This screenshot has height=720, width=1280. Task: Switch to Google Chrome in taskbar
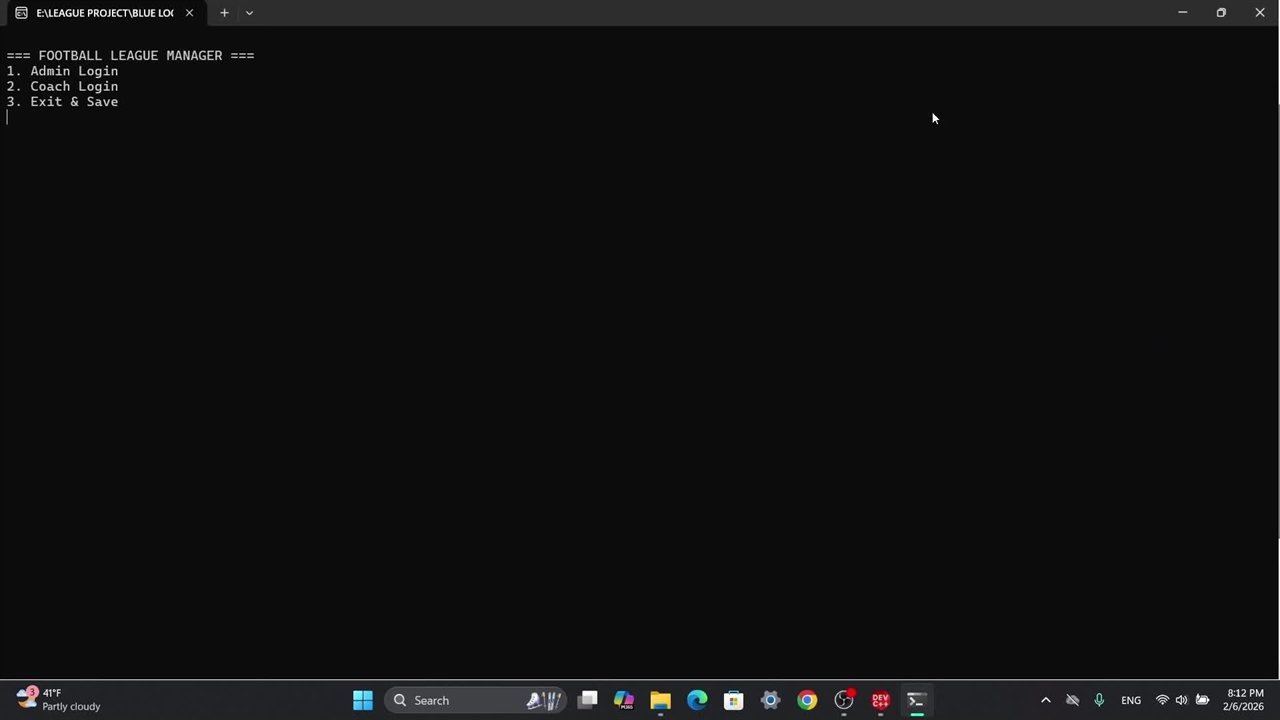[807, 700]
